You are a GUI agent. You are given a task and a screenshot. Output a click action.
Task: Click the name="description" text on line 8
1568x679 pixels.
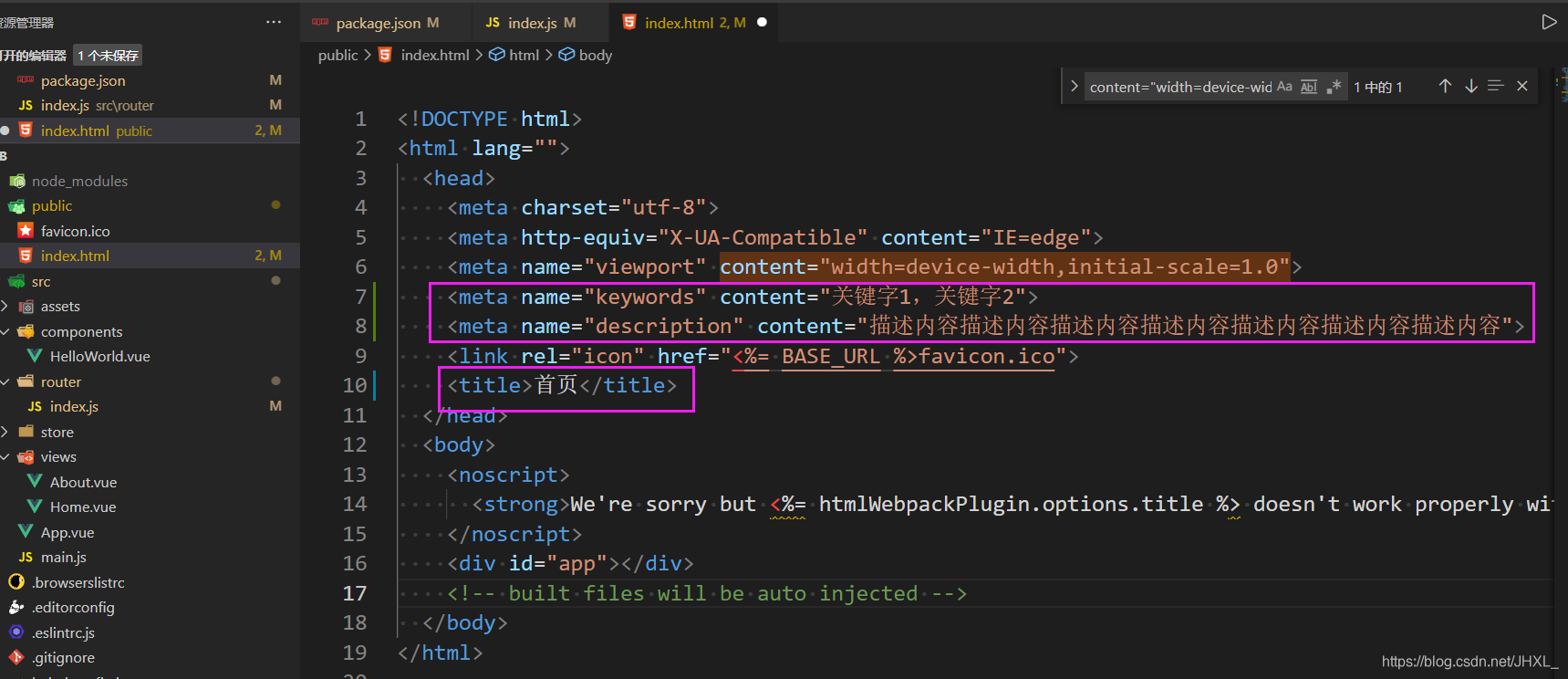(633, 327)
